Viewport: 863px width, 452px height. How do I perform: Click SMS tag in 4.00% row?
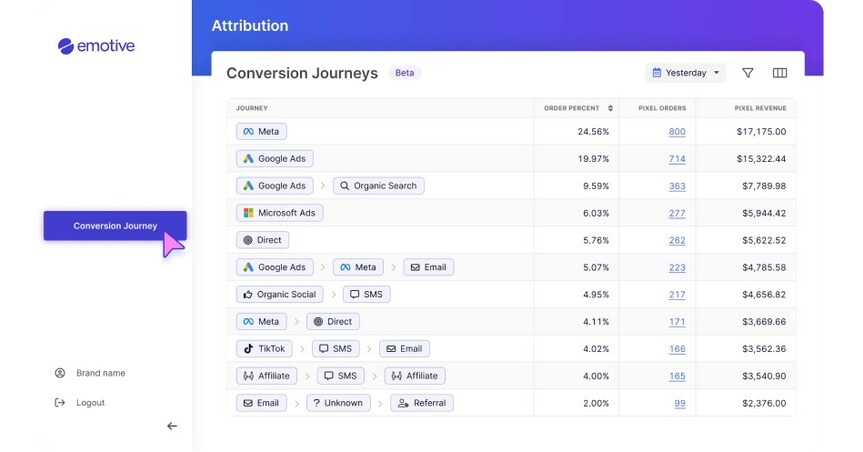pos(341,375)
